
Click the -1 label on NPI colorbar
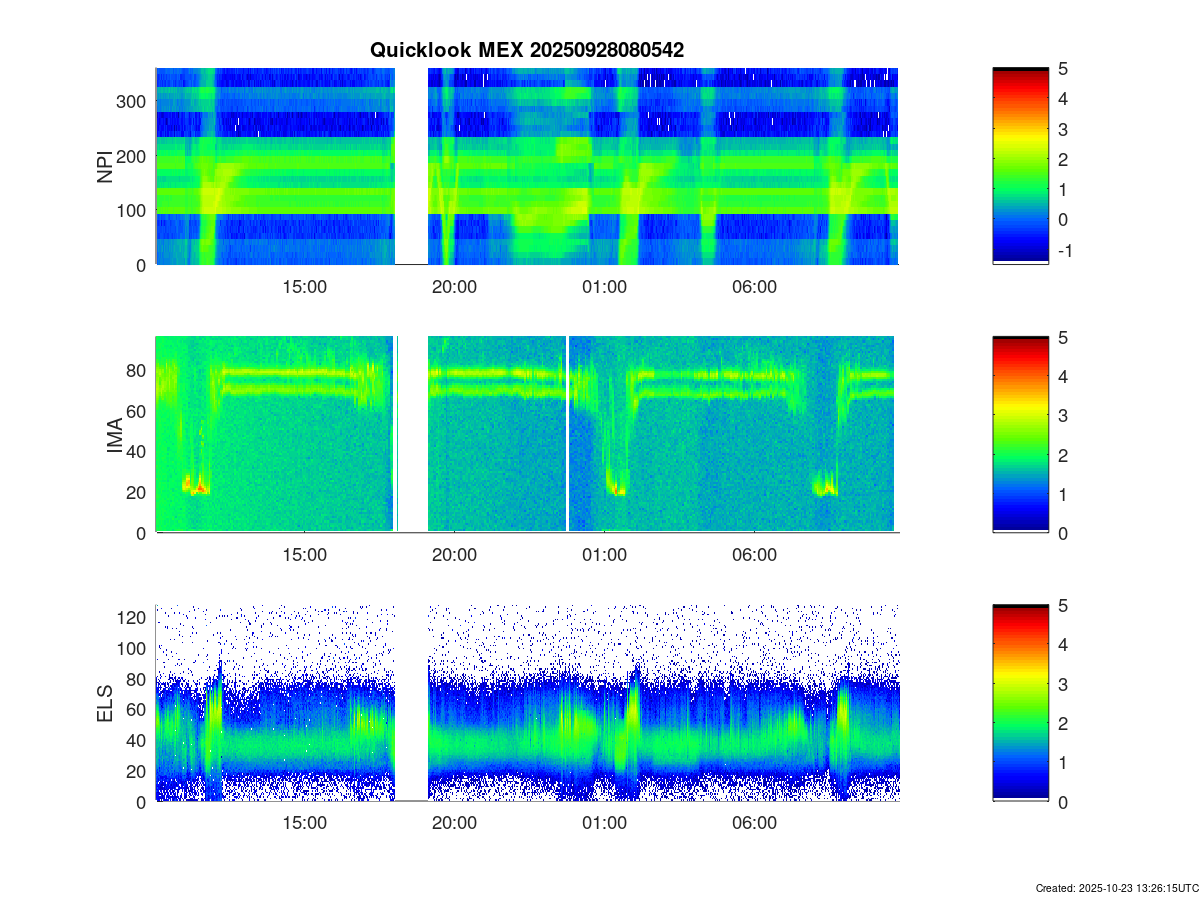(x=1066, y=250)
